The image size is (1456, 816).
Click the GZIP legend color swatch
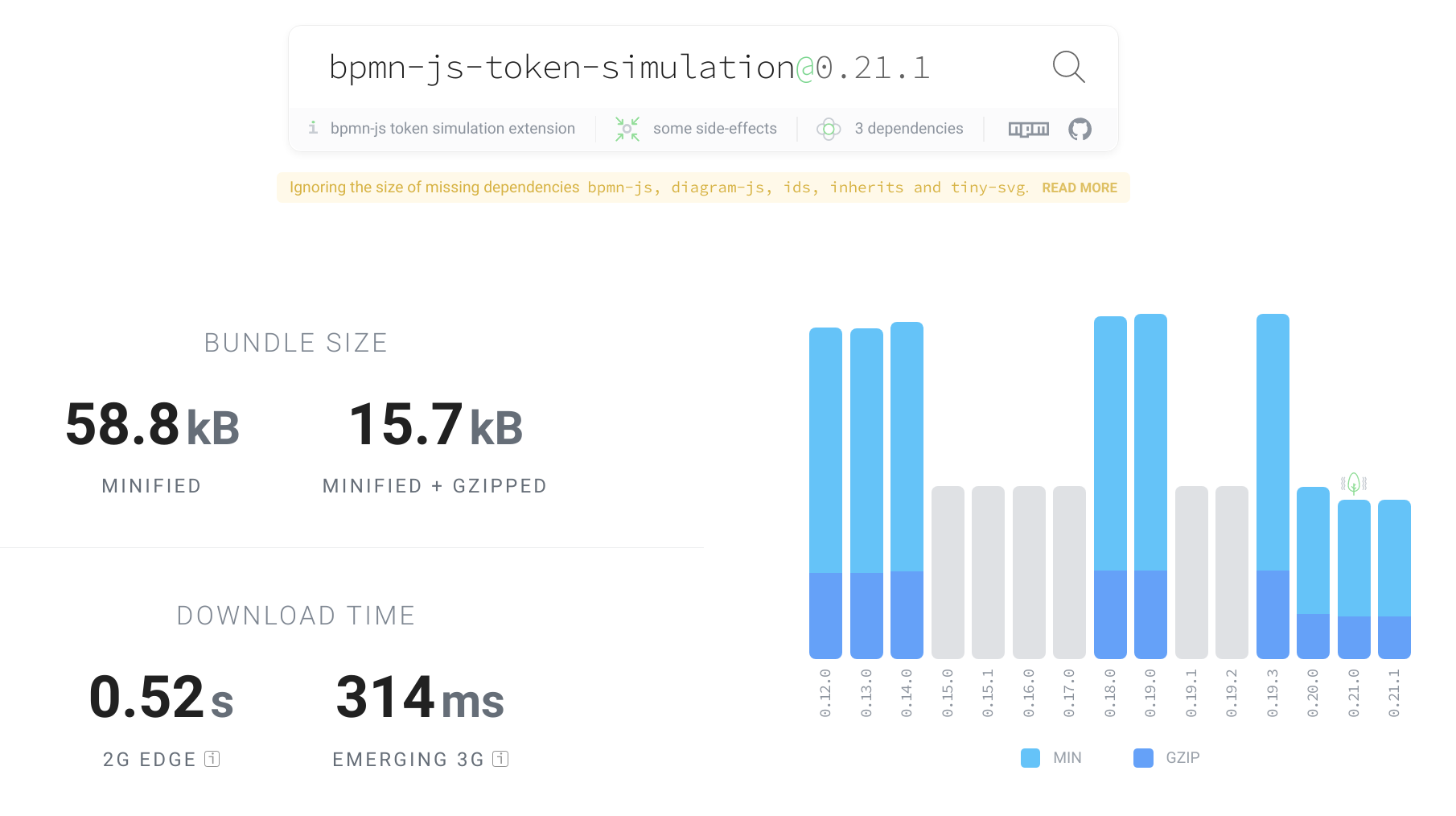[1143, 758]
